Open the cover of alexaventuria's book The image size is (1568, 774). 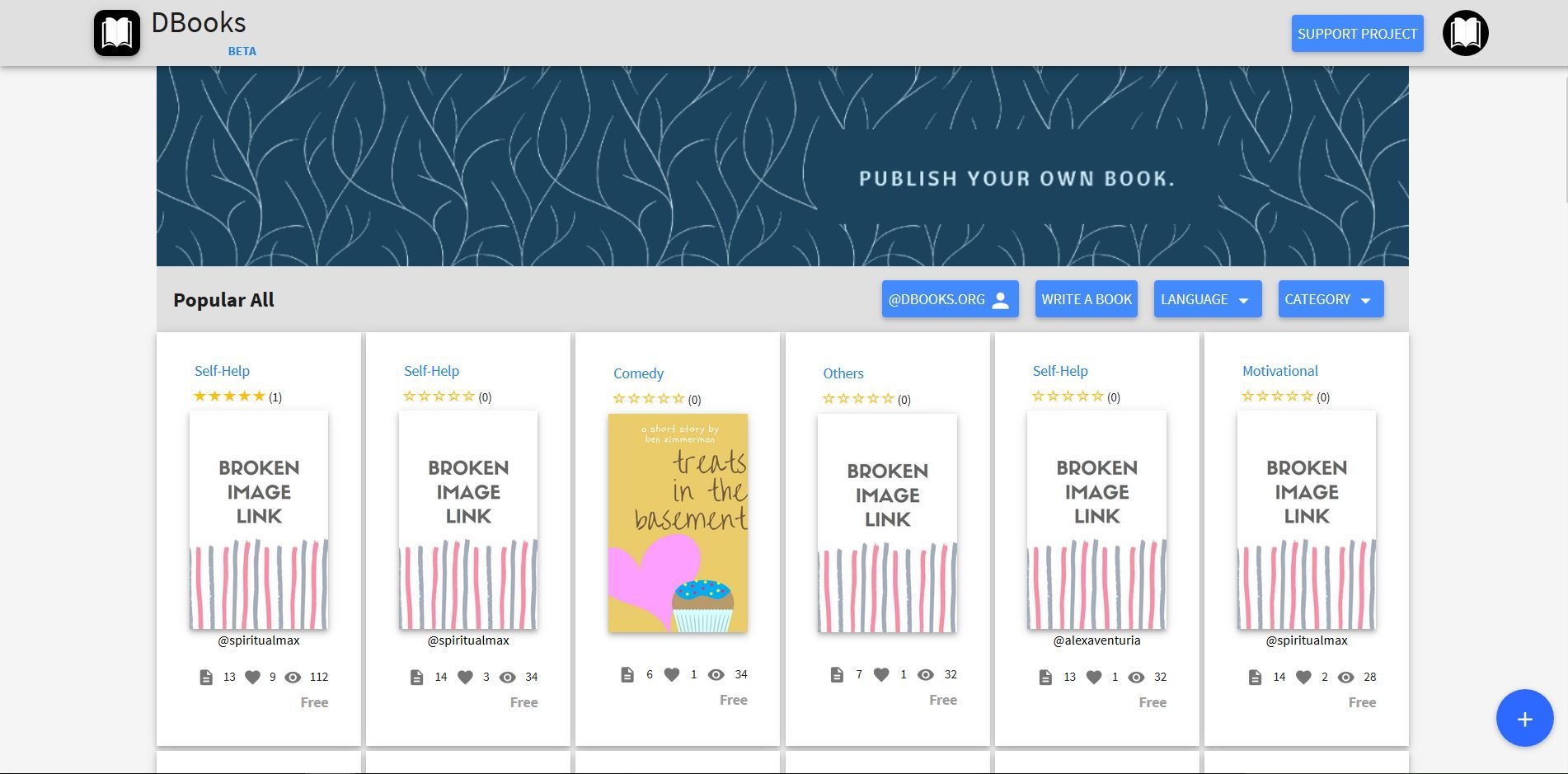(x=1096, y=520)
